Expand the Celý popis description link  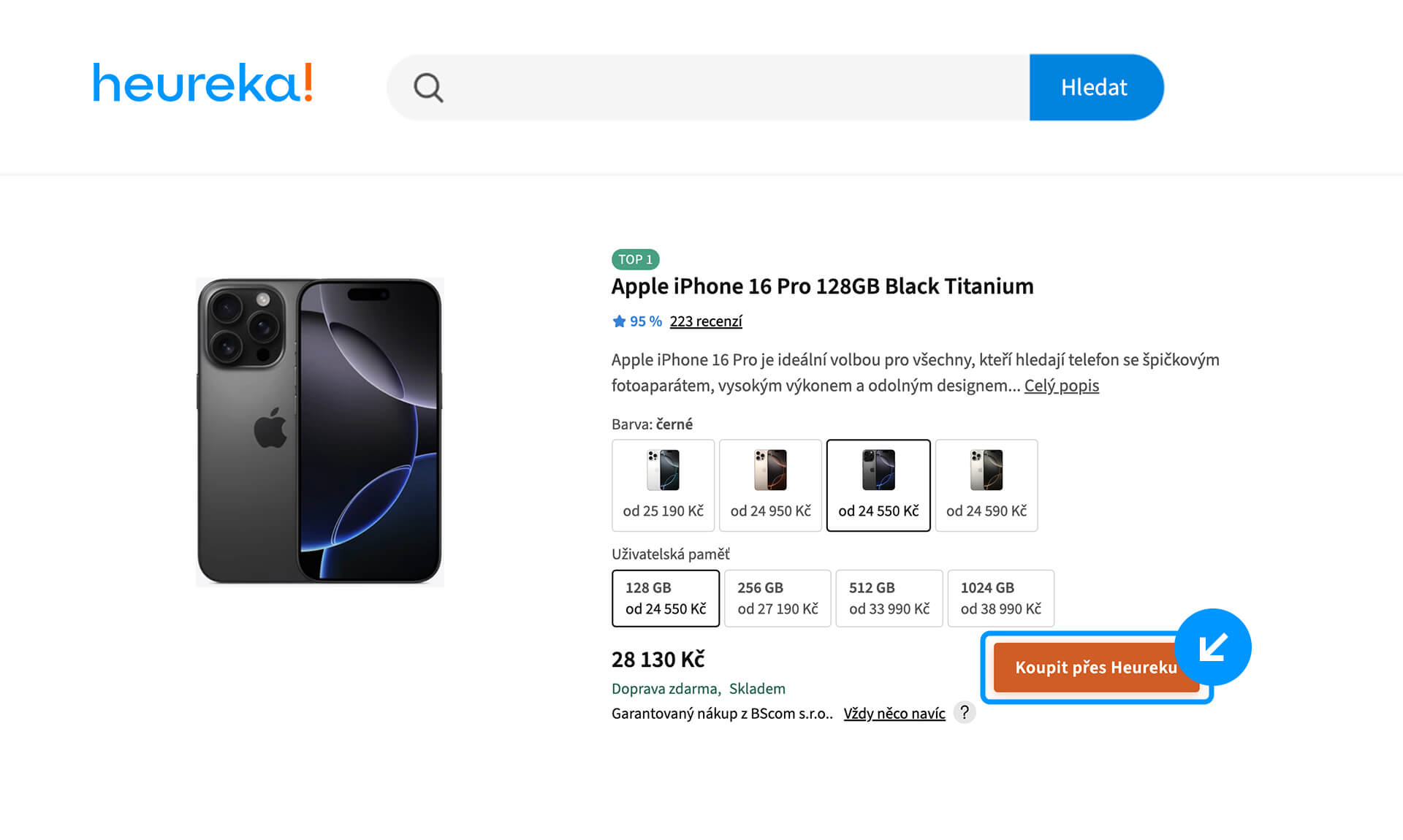pyautogui.click(x=1061, y=386)
